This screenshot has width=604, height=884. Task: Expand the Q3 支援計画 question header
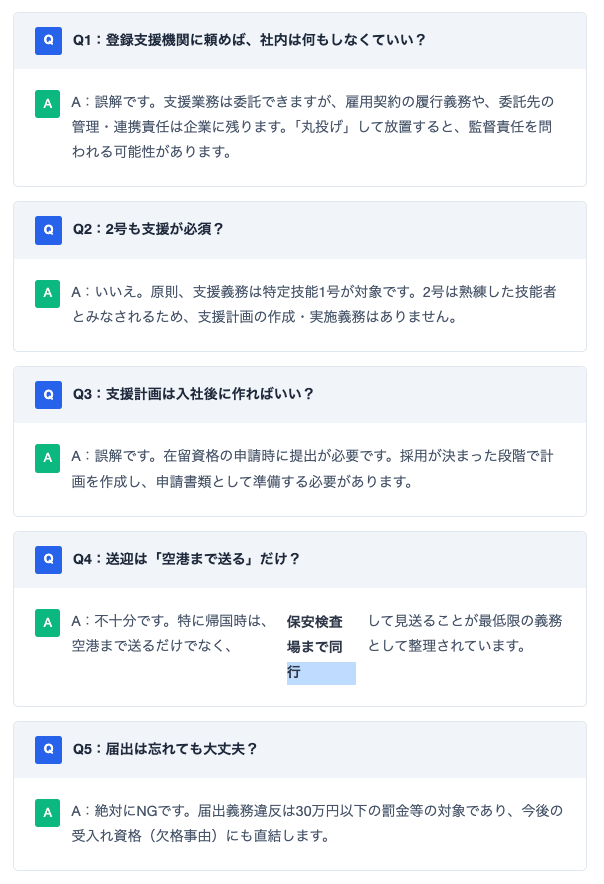click(300, 394)
